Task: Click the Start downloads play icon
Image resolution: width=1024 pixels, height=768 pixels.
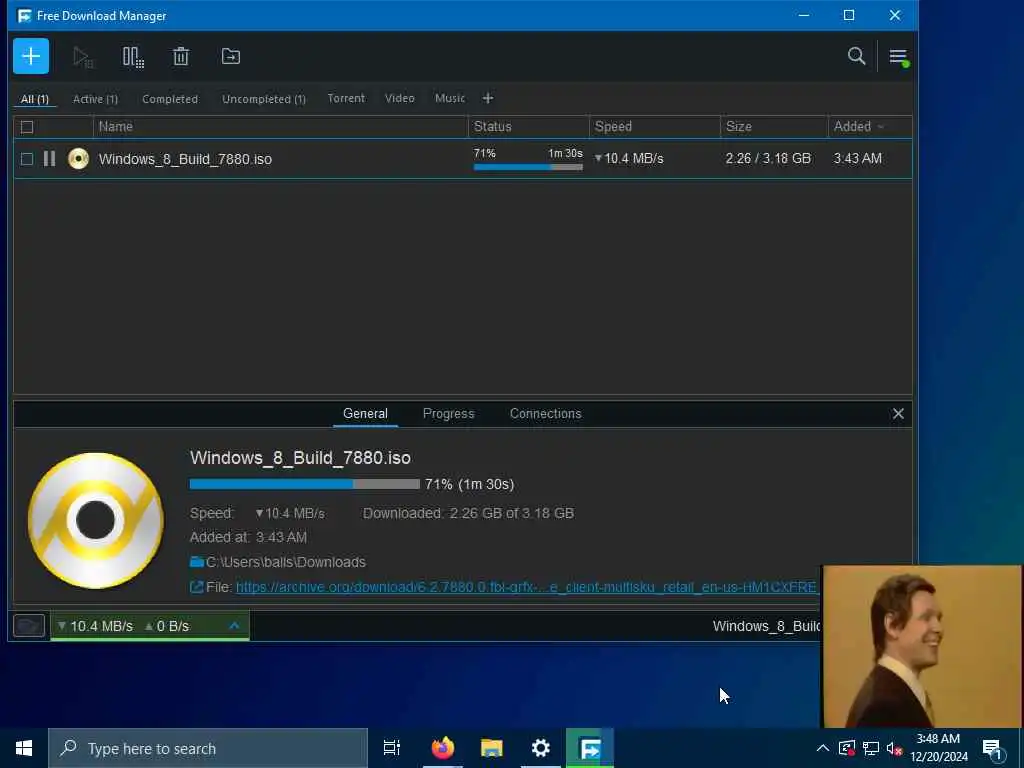Action: click(x=83, y=57)
